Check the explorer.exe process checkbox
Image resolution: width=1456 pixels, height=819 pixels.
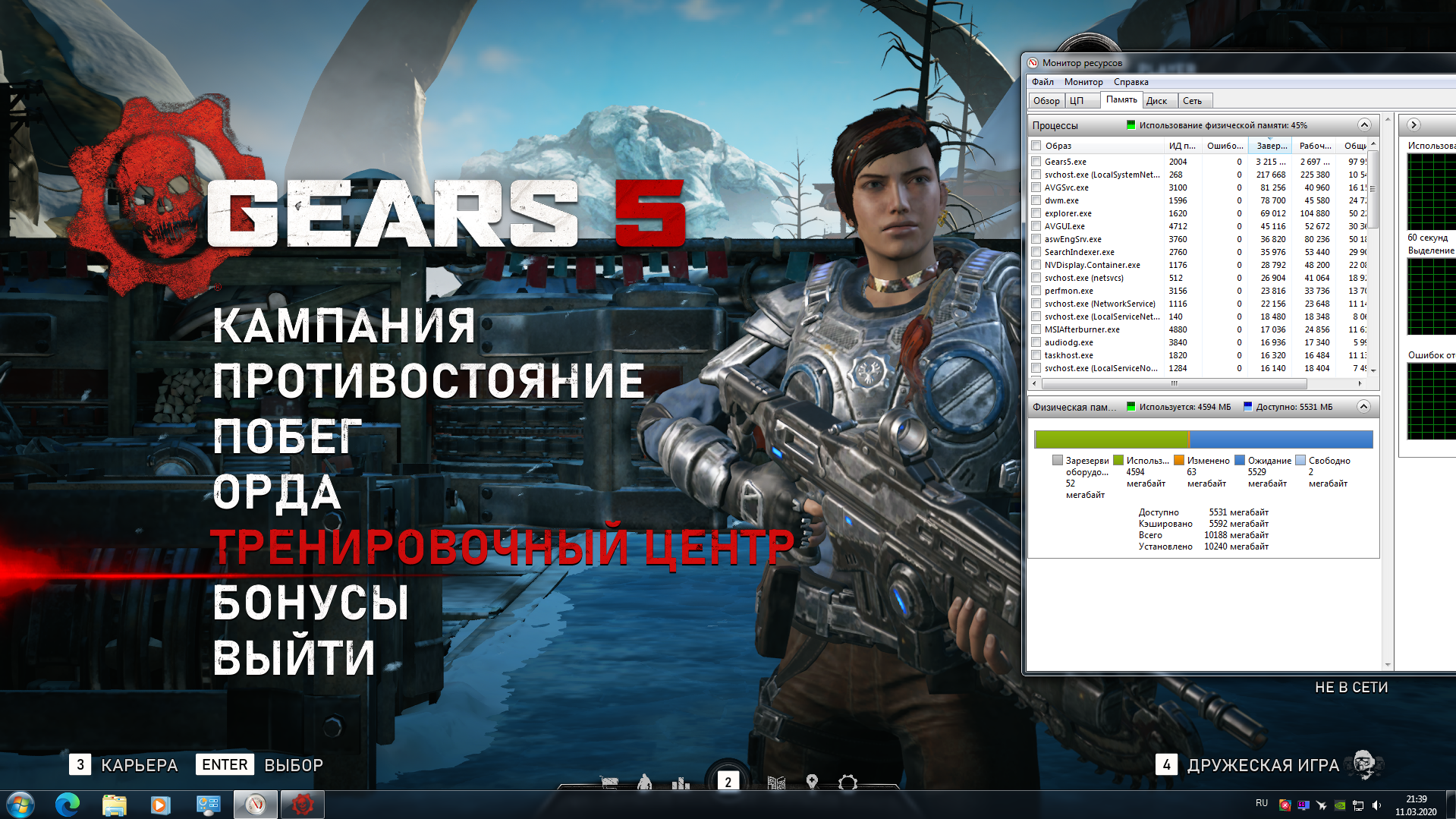[x=1036, y=213]
